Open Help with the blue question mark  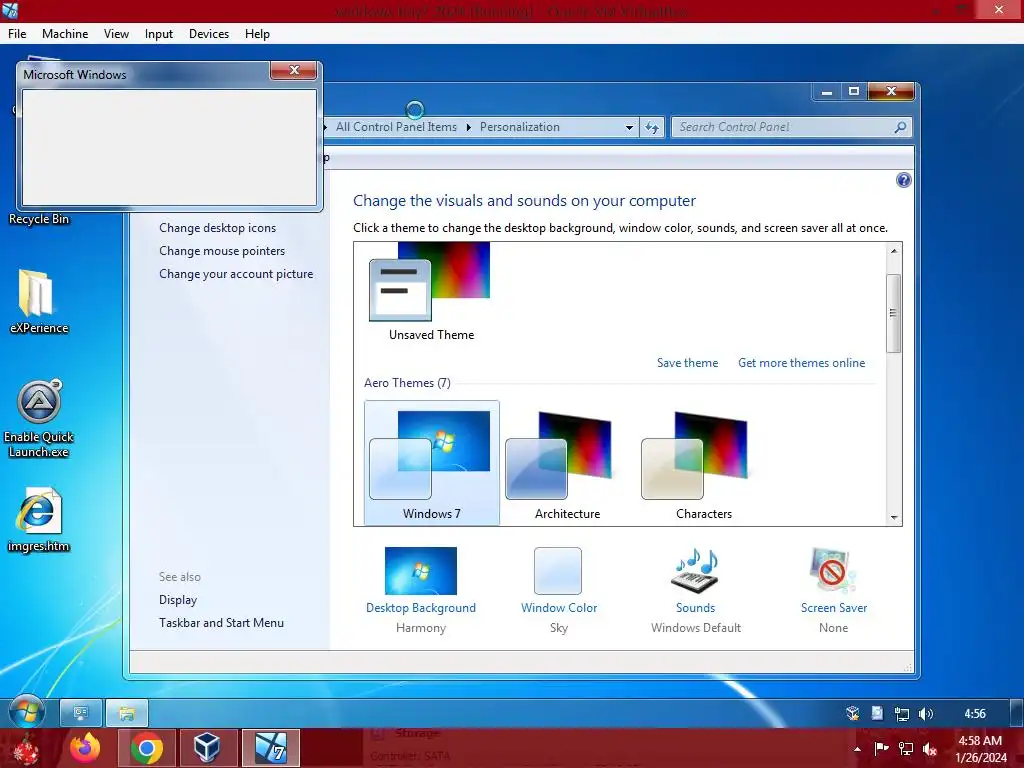pos(903,180)
